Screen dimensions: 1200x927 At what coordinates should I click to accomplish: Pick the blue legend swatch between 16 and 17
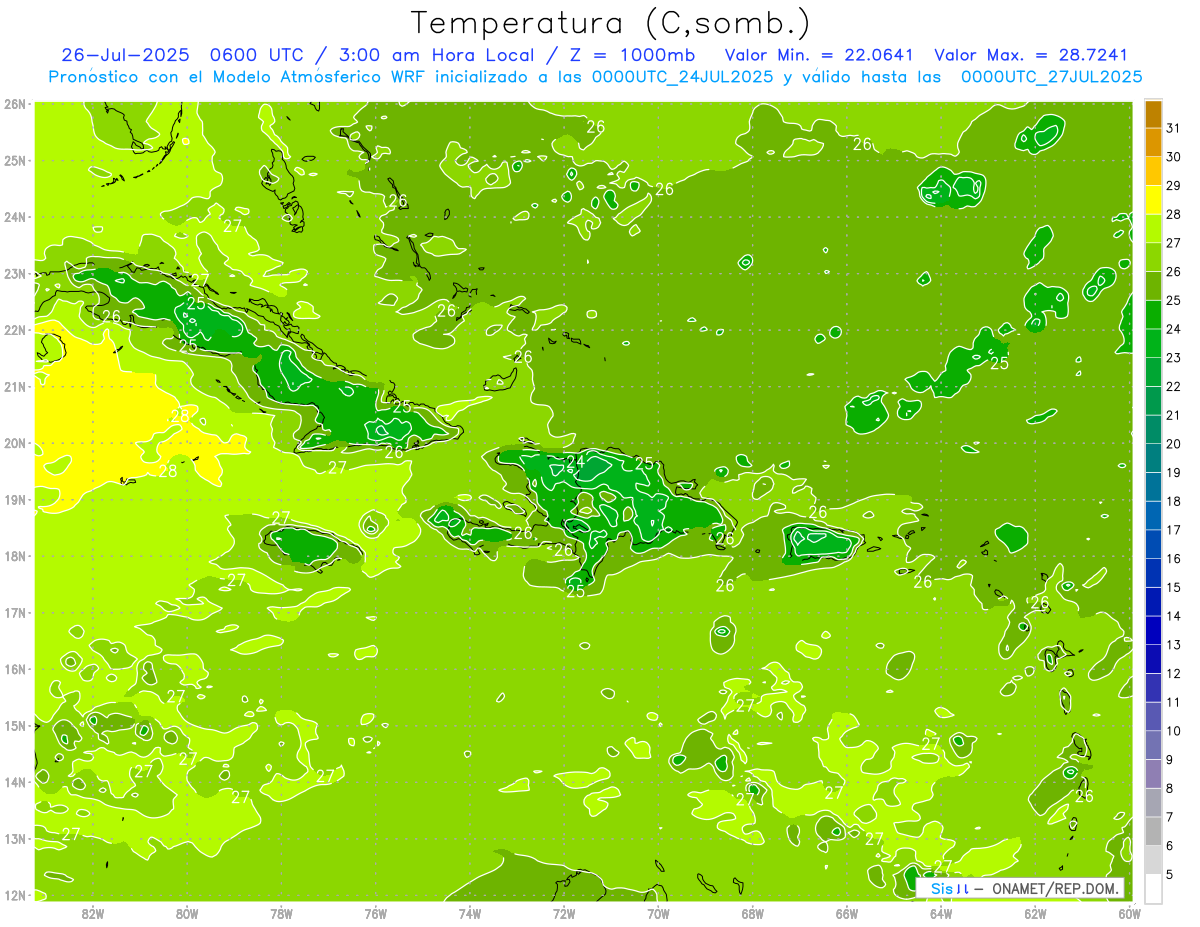click(x=1153, y=544)
